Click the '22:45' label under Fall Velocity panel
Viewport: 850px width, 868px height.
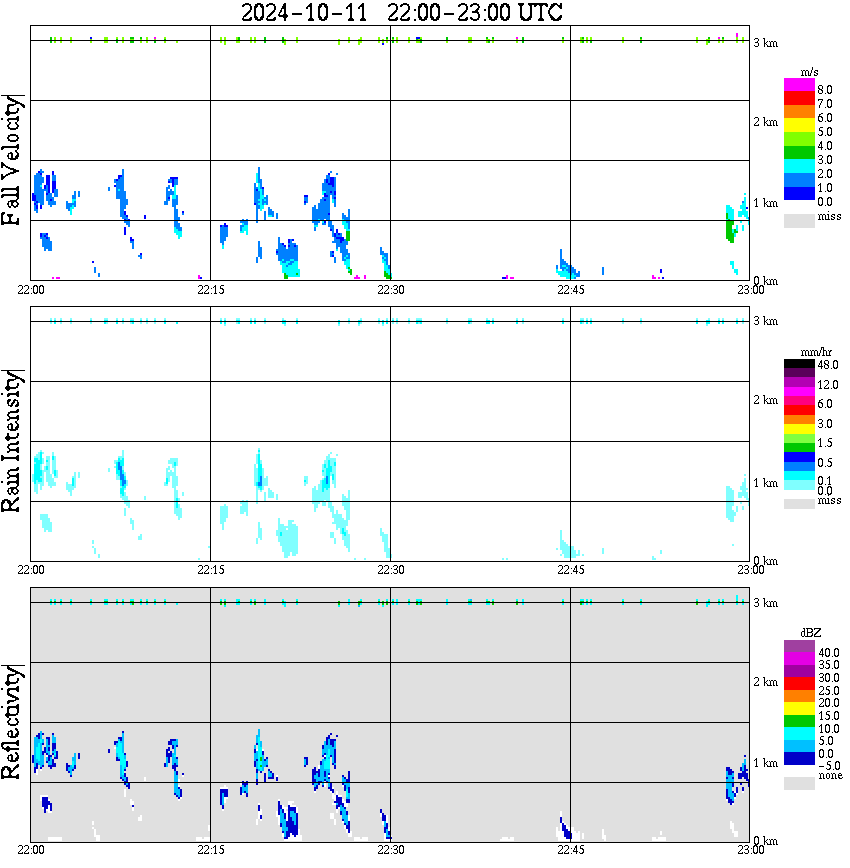[x=571, y=290]
